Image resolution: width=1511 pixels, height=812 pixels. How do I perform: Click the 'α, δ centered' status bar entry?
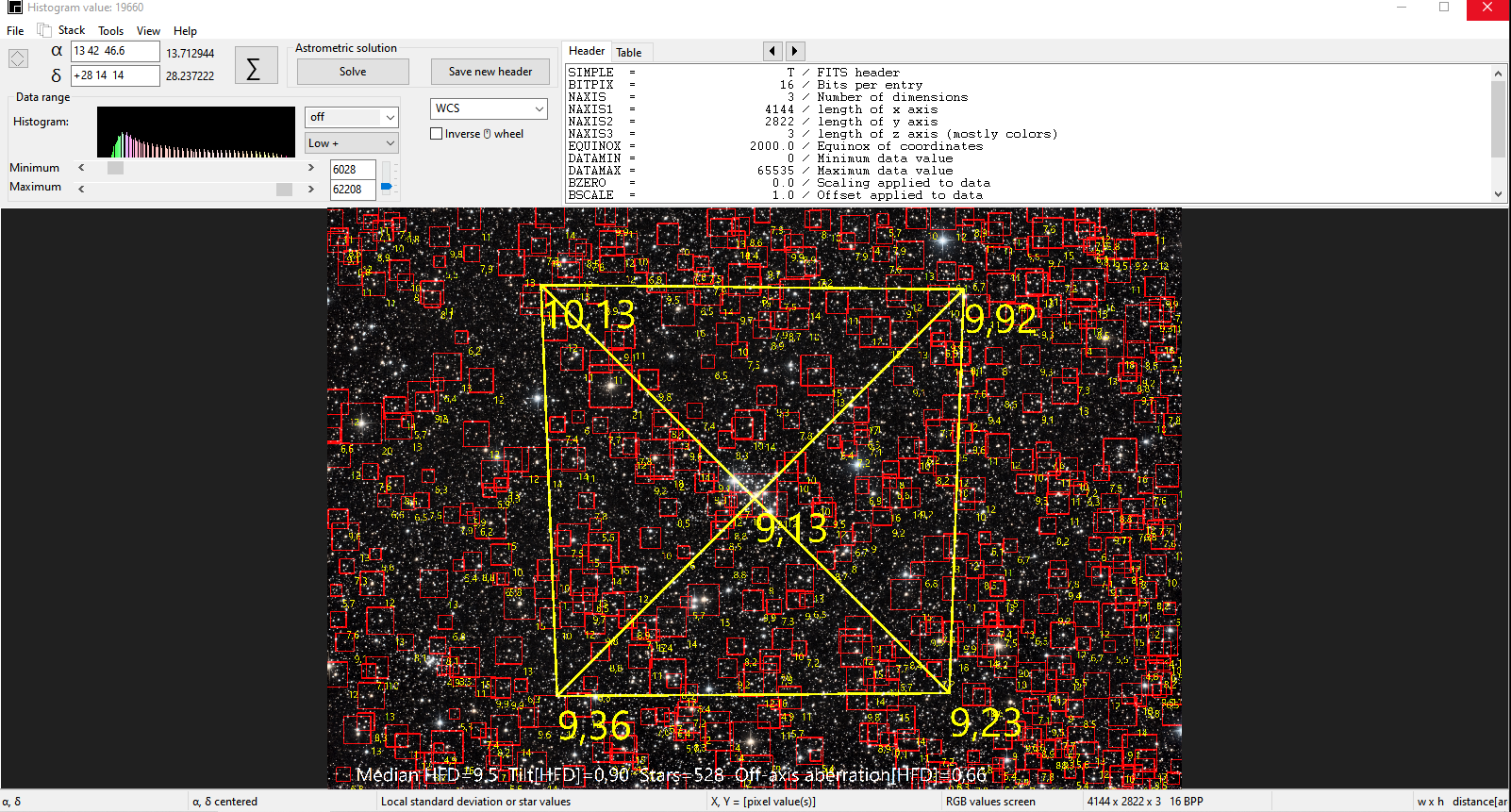click(224, 802)
